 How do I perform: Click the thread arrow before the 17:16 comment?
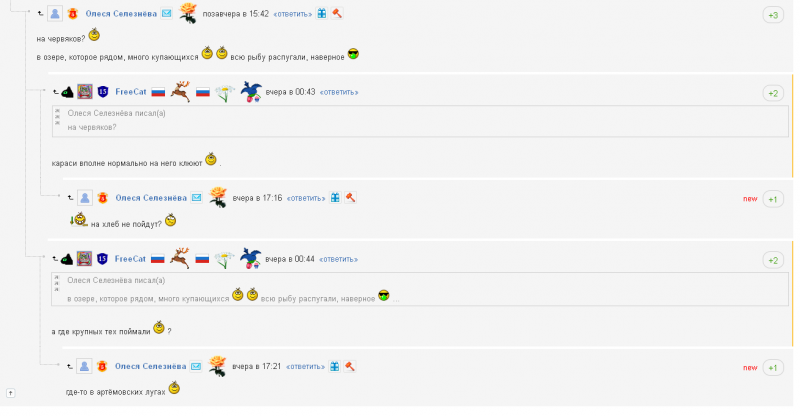[70, 198]
